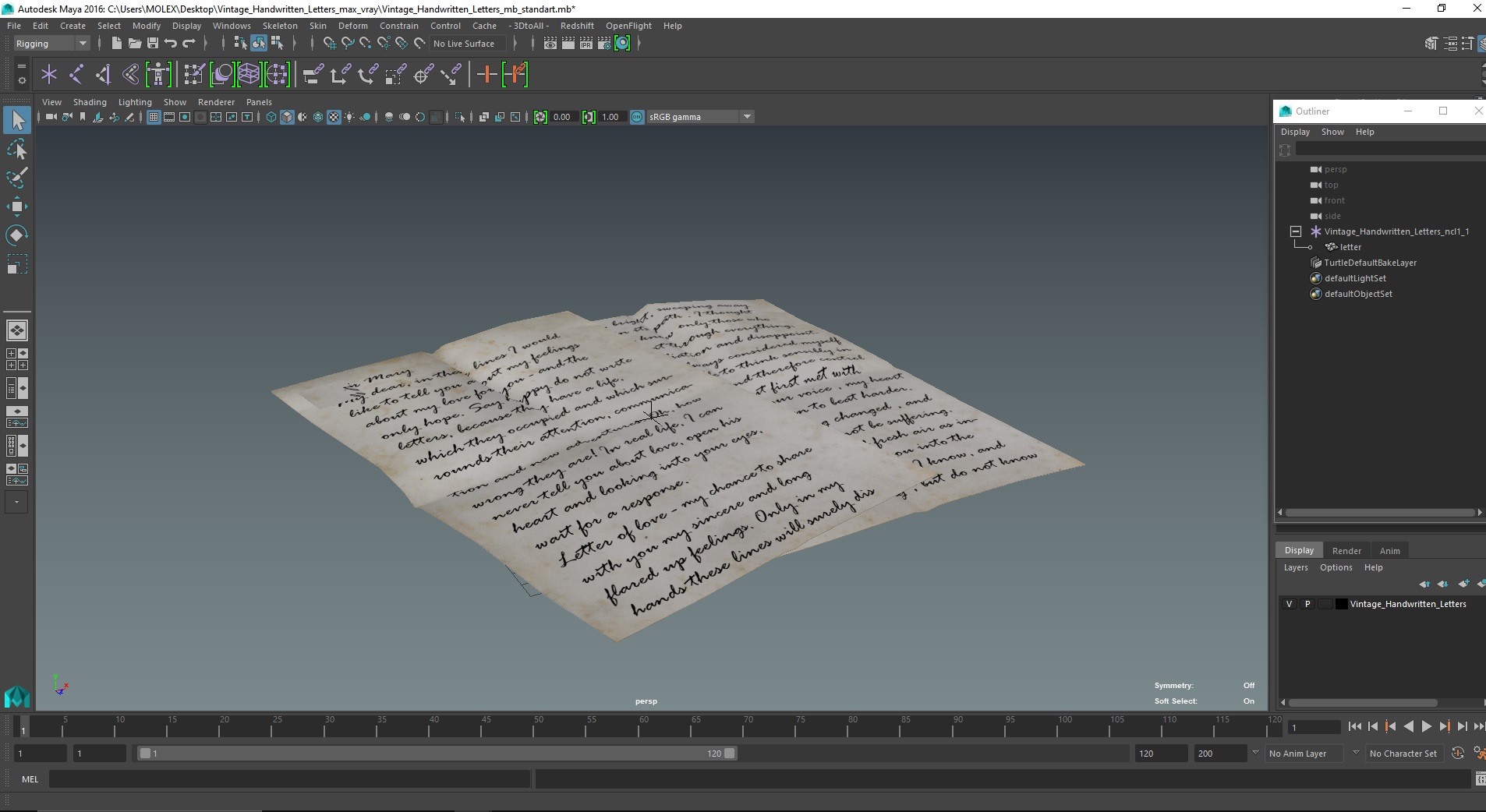Open the Deform menu
The image size is (1486, 812).
click(x=352, y=26)
